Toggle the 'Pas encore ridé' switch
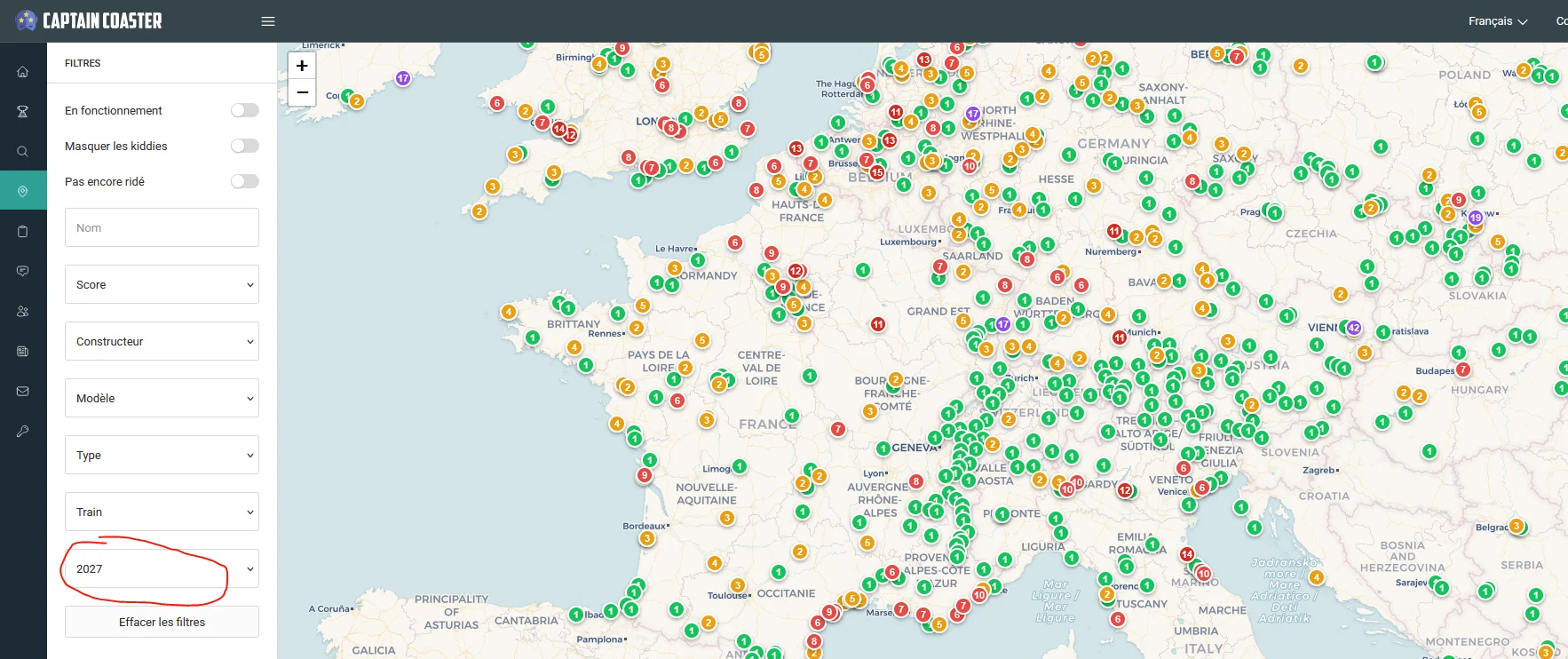 tap(245, 181)
